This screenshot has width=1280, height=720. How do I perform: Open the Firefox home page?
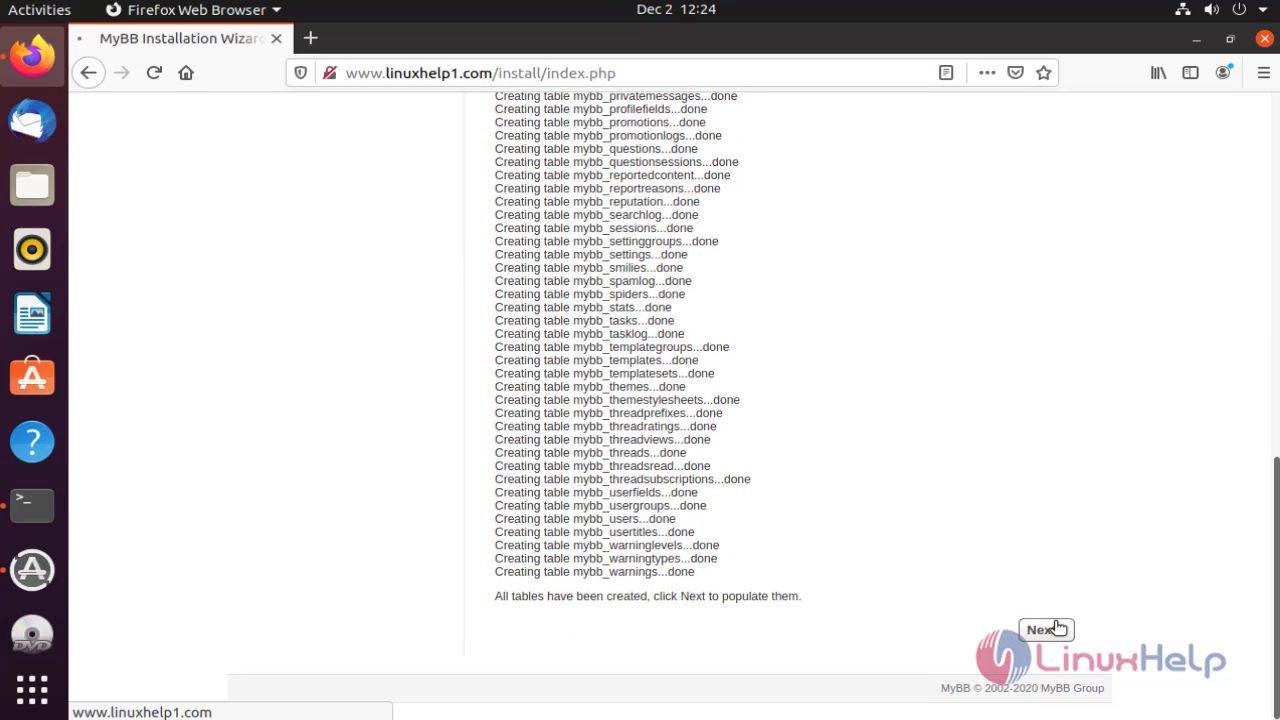pyautogui.click(x=186, y=73)
